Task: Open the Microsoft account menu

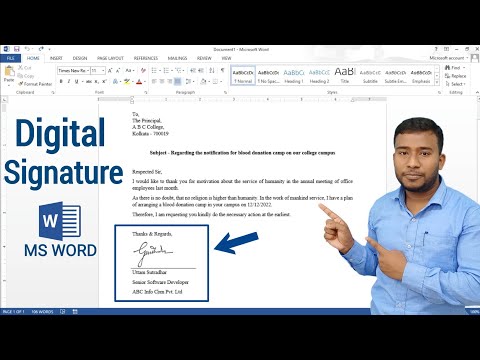Action: pos(449,58)
